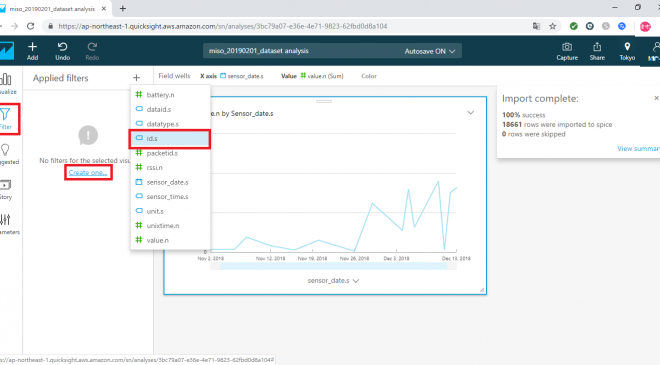Click the Nov 12, 2018 axis label
This screenshot has height=365, width=660.
[x=270, y=258]
